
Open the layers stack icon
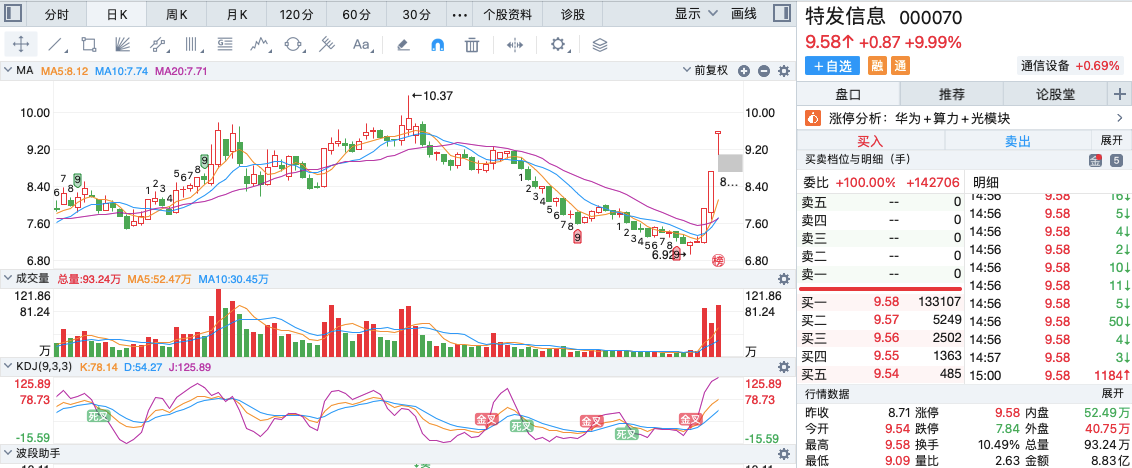599,45
